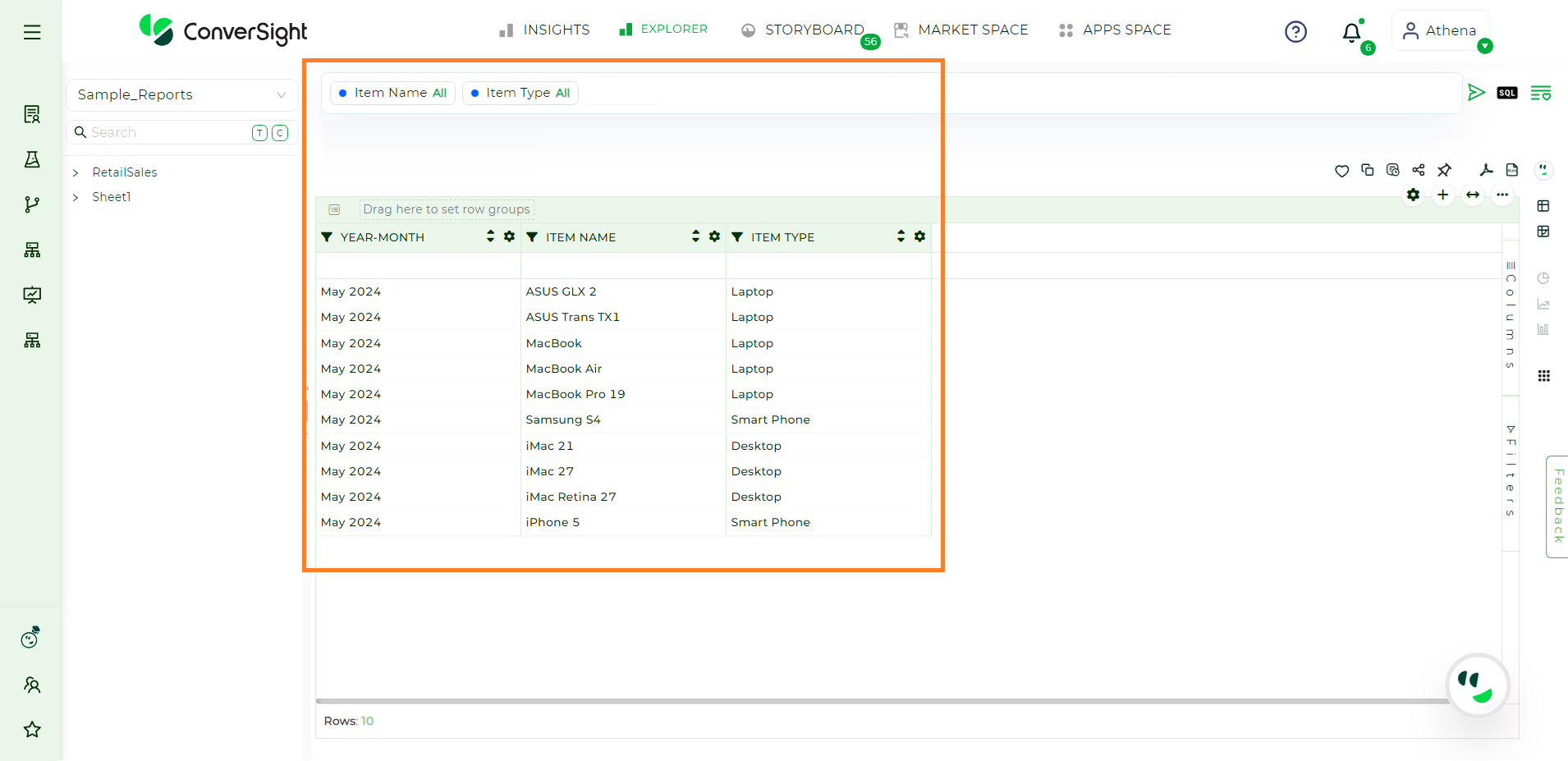Open the notifications bell

pyautogui.click(x=1351, y=33)
